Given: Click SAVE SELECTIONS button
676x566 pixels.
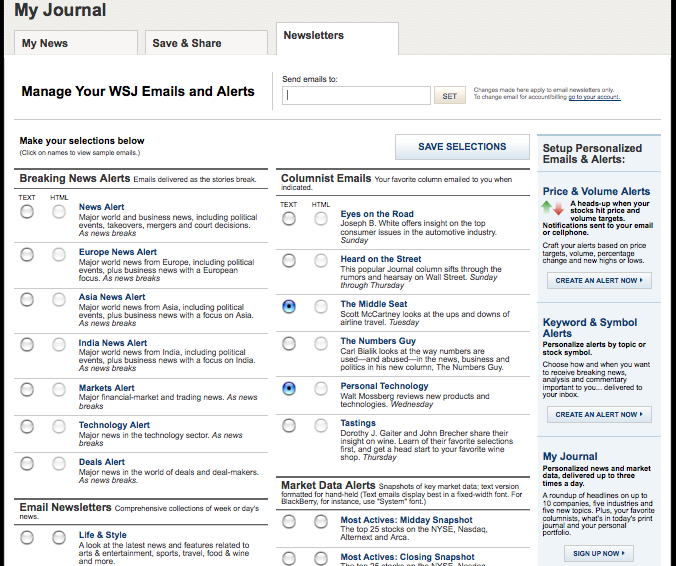Looking at the screenshot, I should tap(462, 147).
